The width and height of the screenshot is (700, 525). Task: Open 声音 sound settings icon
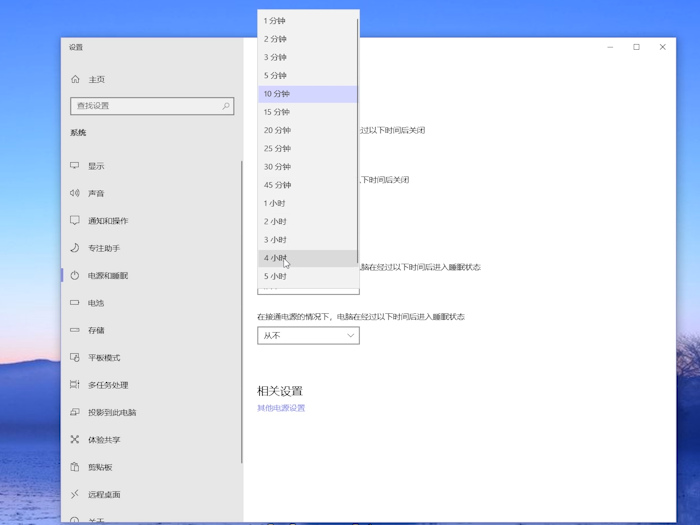point(75,193)
